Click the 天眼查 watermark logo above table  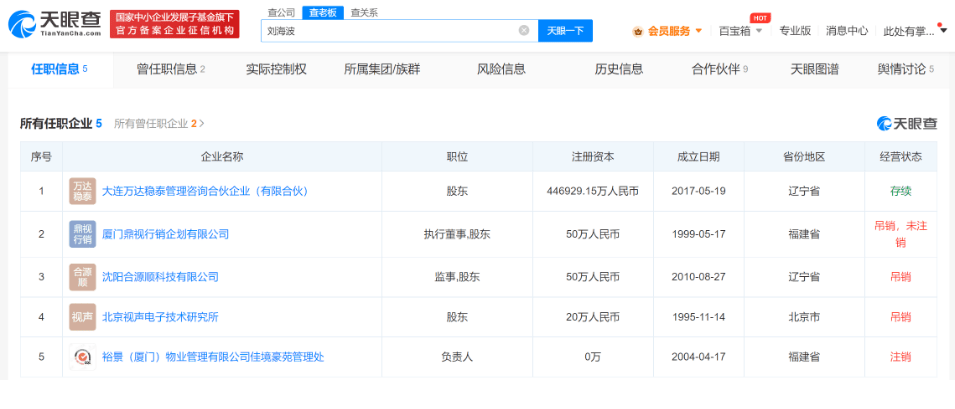(907, 123)
